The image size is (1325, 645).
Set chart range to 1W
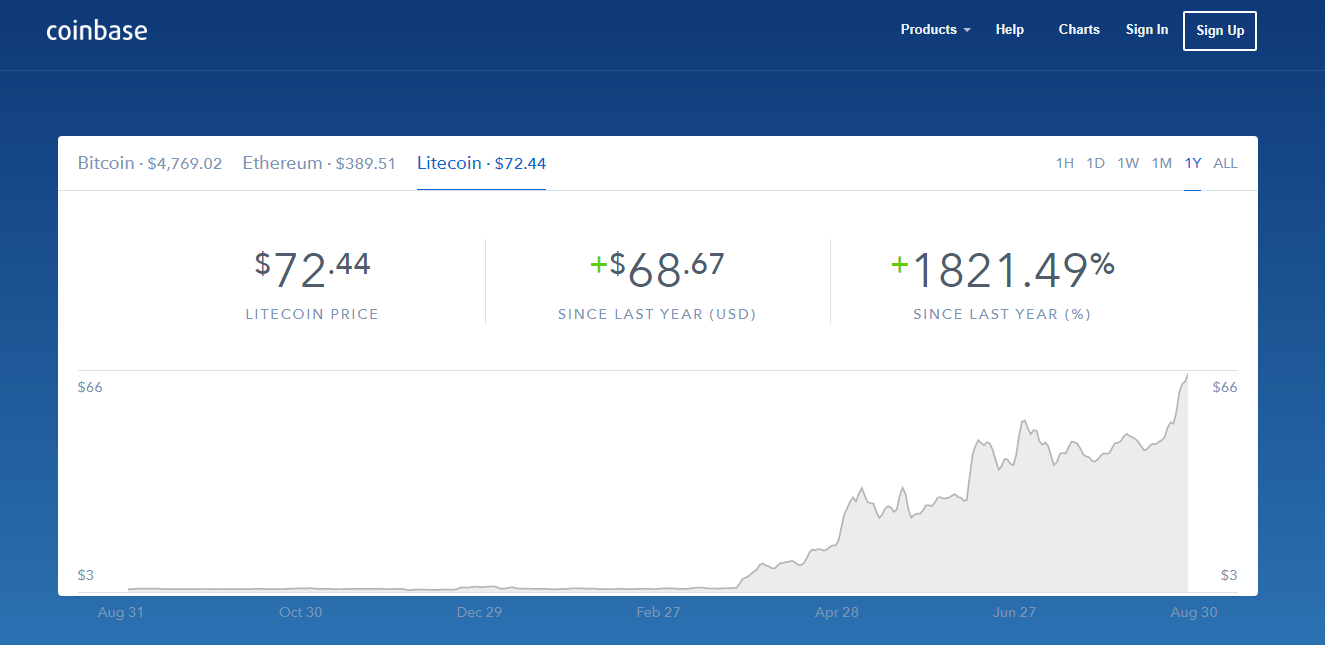[1128, 163]
